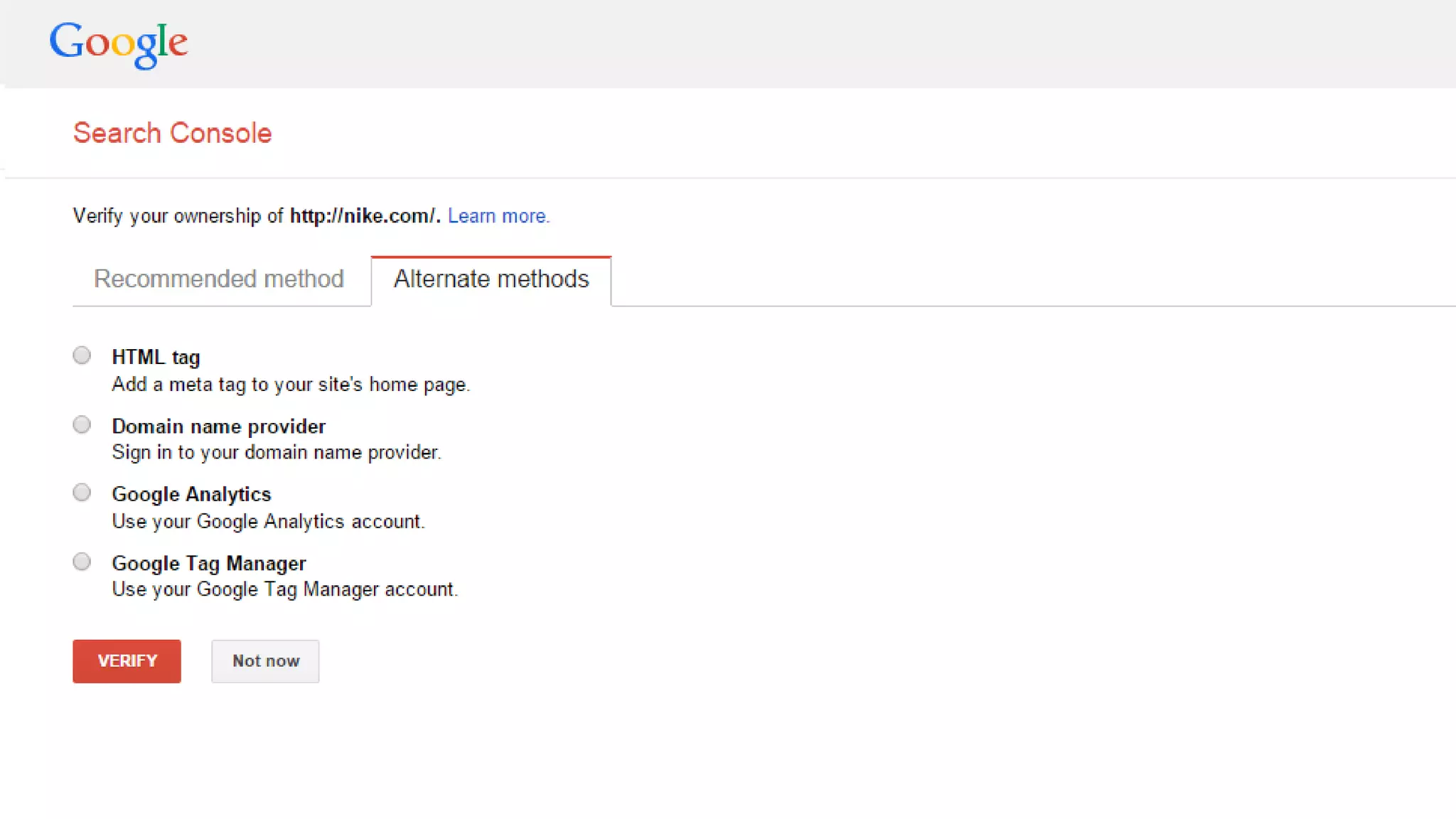The height and width of the screenshot is (819, 1456).
Task: Click the 'Google Tag Manager' bold label
Action: click(209, 563)
